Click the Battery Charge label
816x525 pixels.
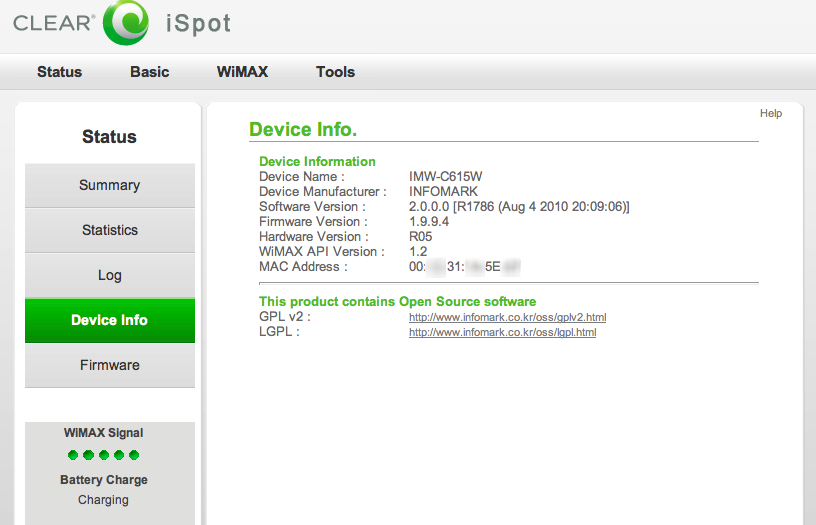tap(104, 480)
